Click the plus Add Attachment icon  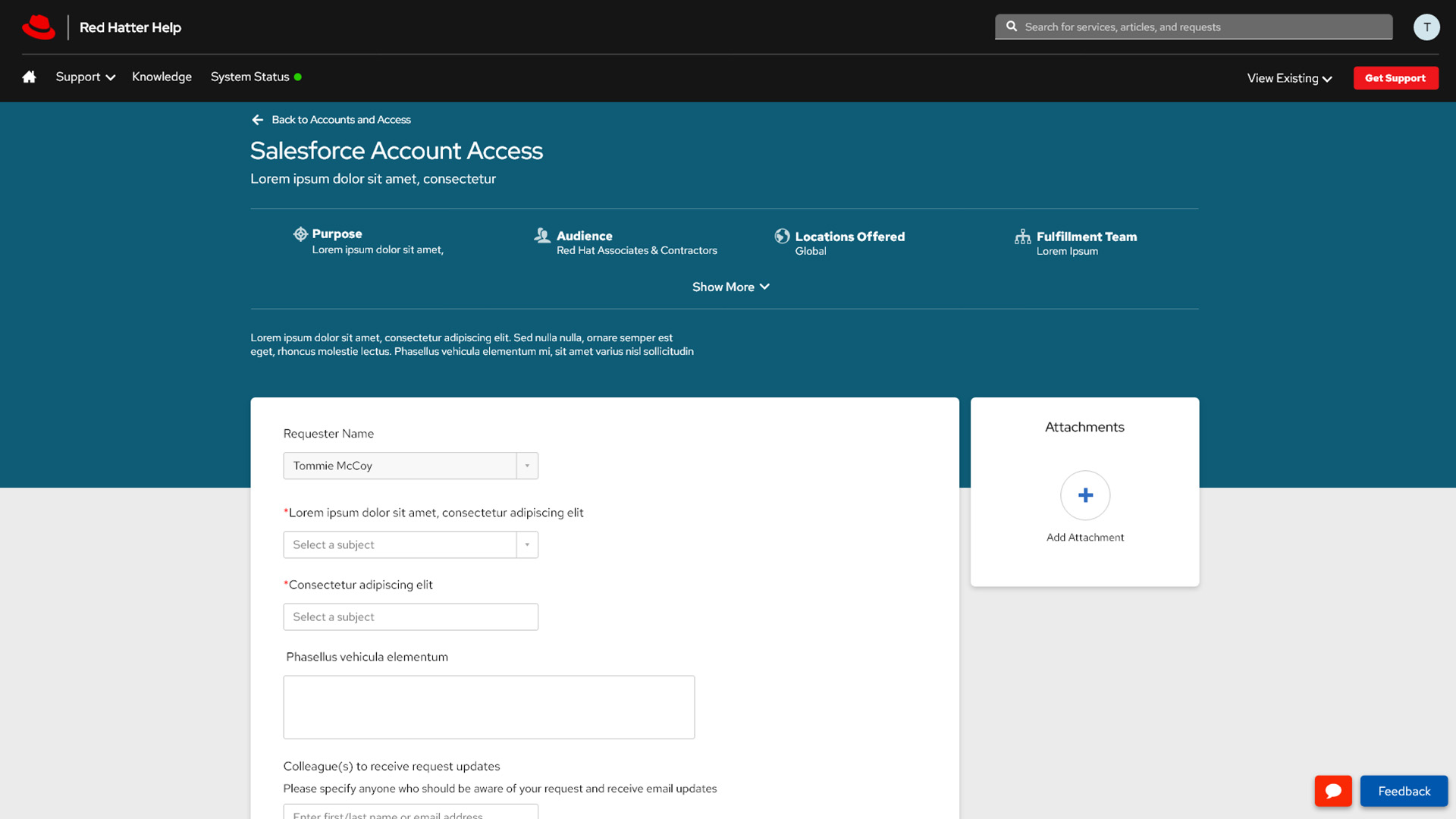[x=1085, y=495]
